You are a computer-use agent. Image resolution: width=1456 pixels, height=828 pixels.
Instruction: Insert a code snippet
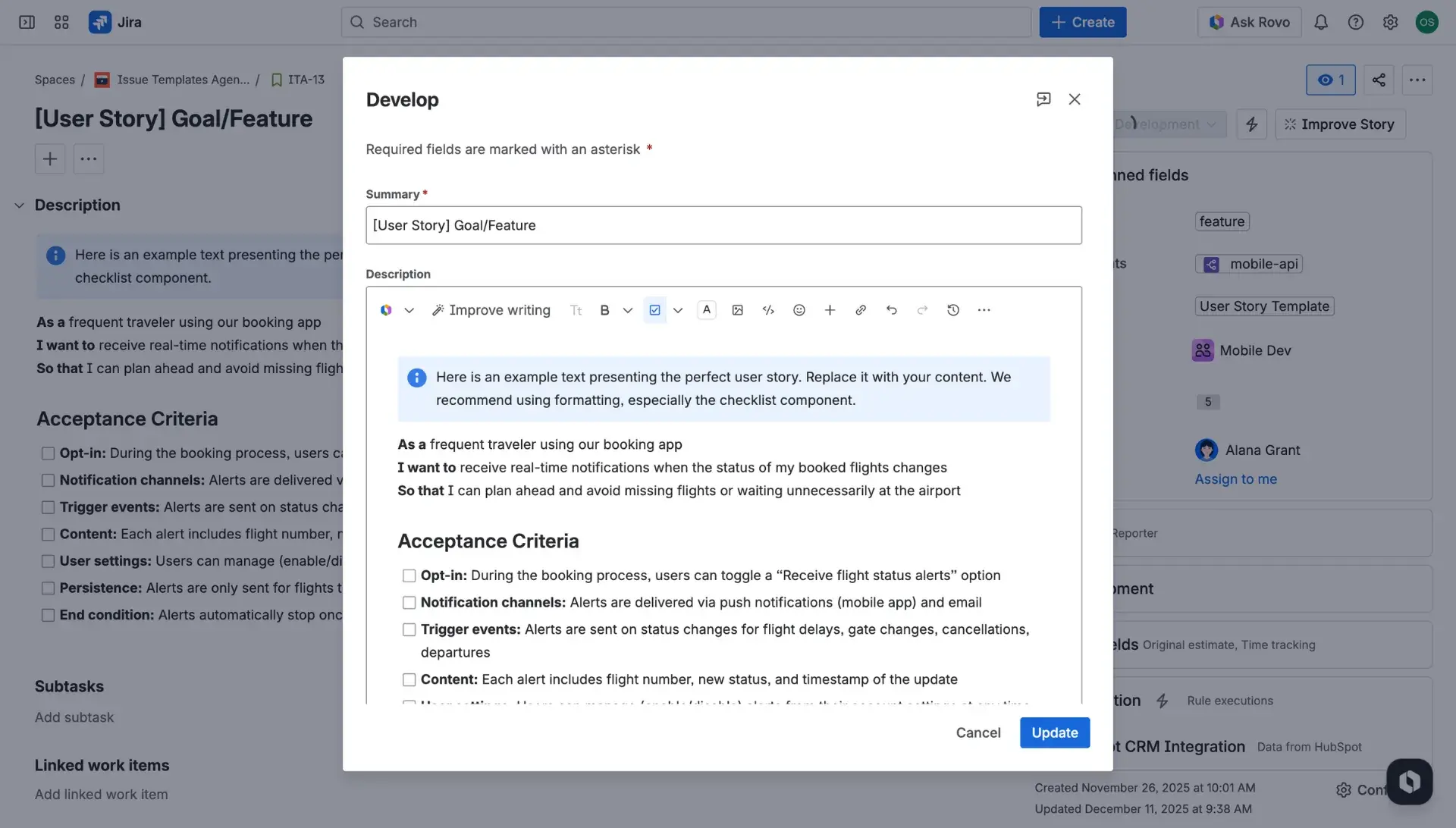(768, 309)
